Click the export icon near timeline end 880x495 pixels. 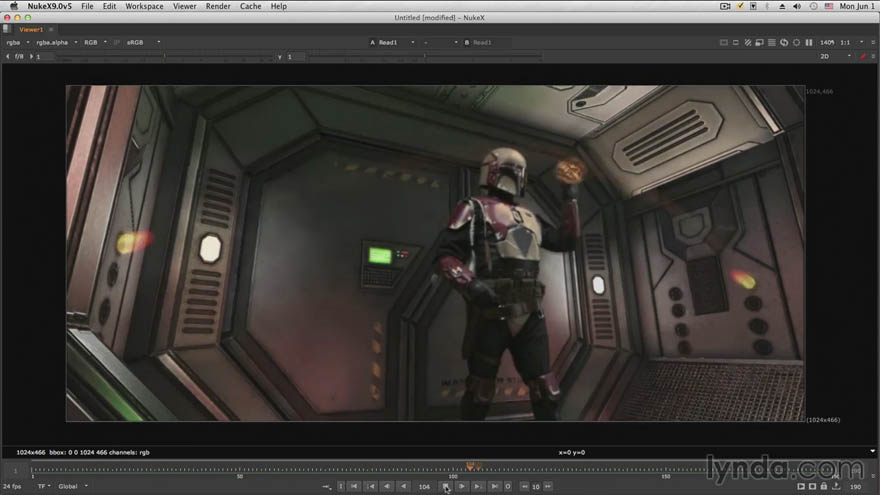pyautogui.click(x=836, y=486)
